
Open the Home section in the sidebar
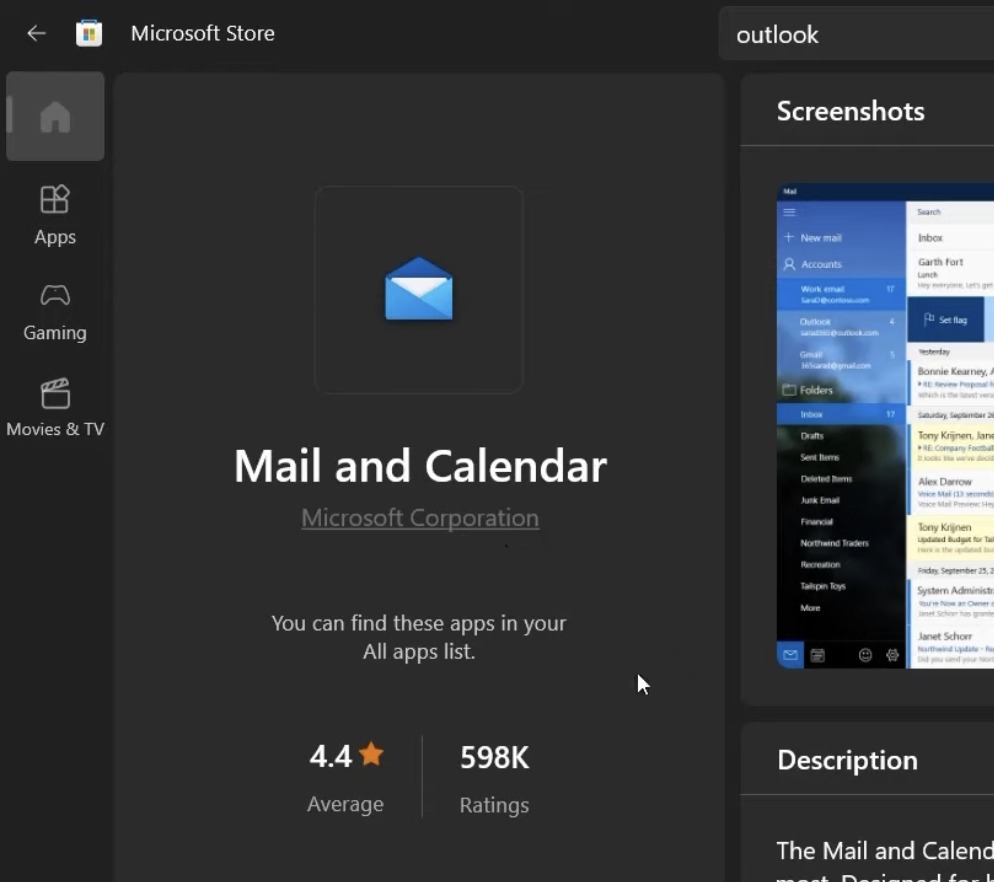55,116
